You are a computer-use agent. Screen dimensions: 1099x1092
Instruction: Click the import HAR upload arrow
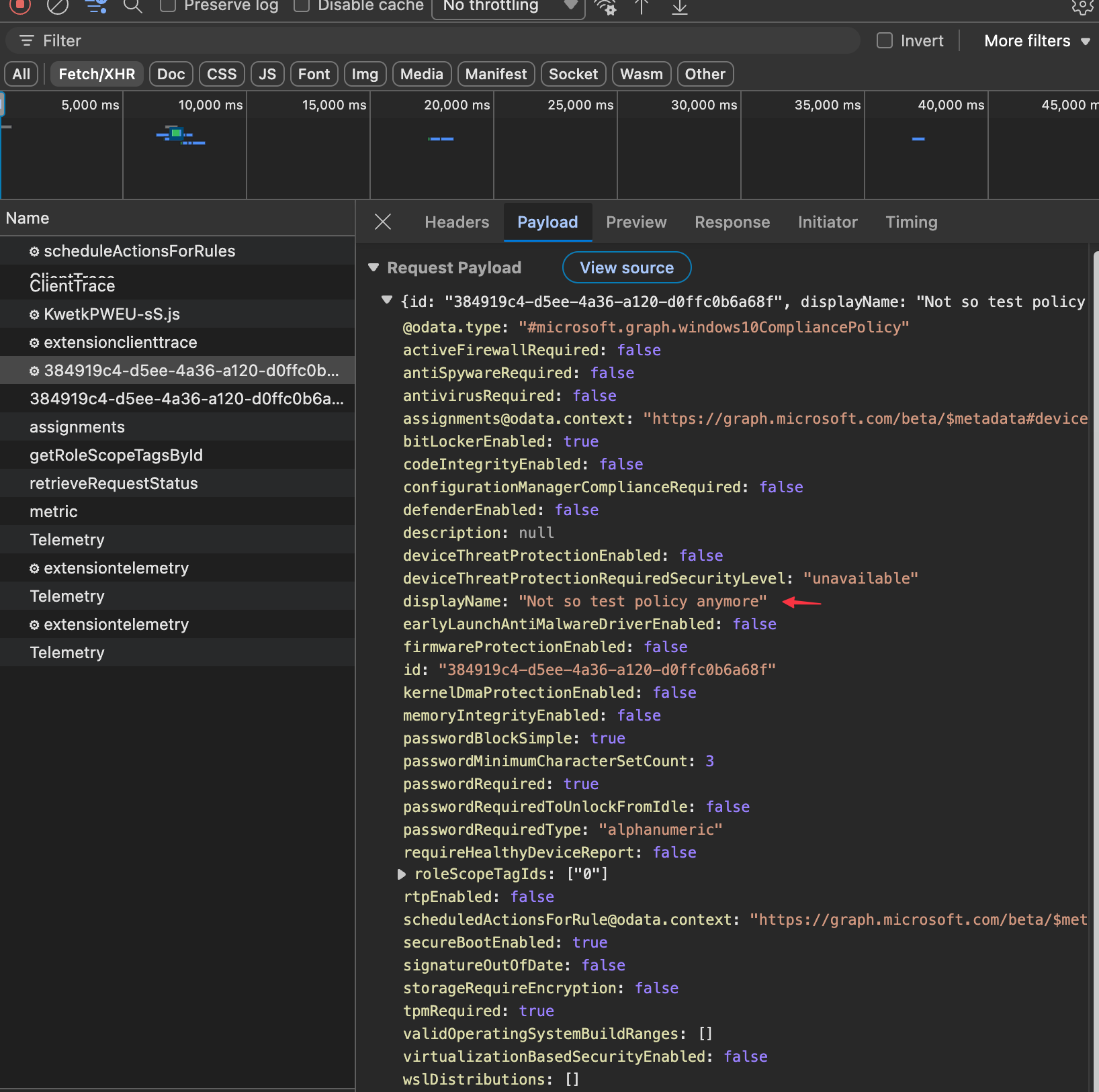point(642,7)
